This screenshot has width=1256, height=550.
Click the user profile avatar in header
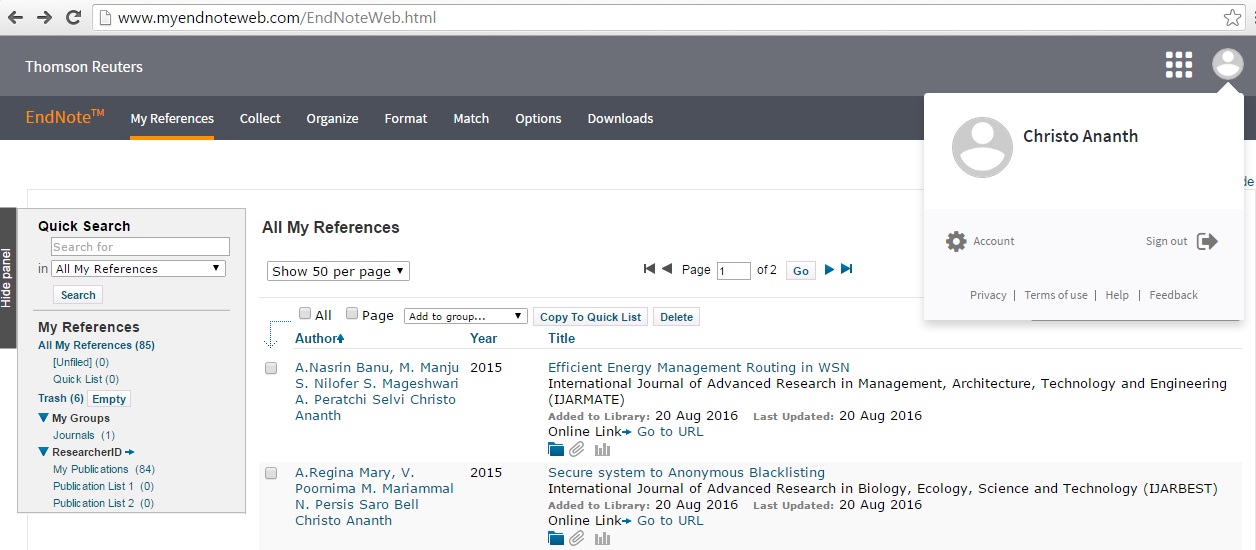1227,64
